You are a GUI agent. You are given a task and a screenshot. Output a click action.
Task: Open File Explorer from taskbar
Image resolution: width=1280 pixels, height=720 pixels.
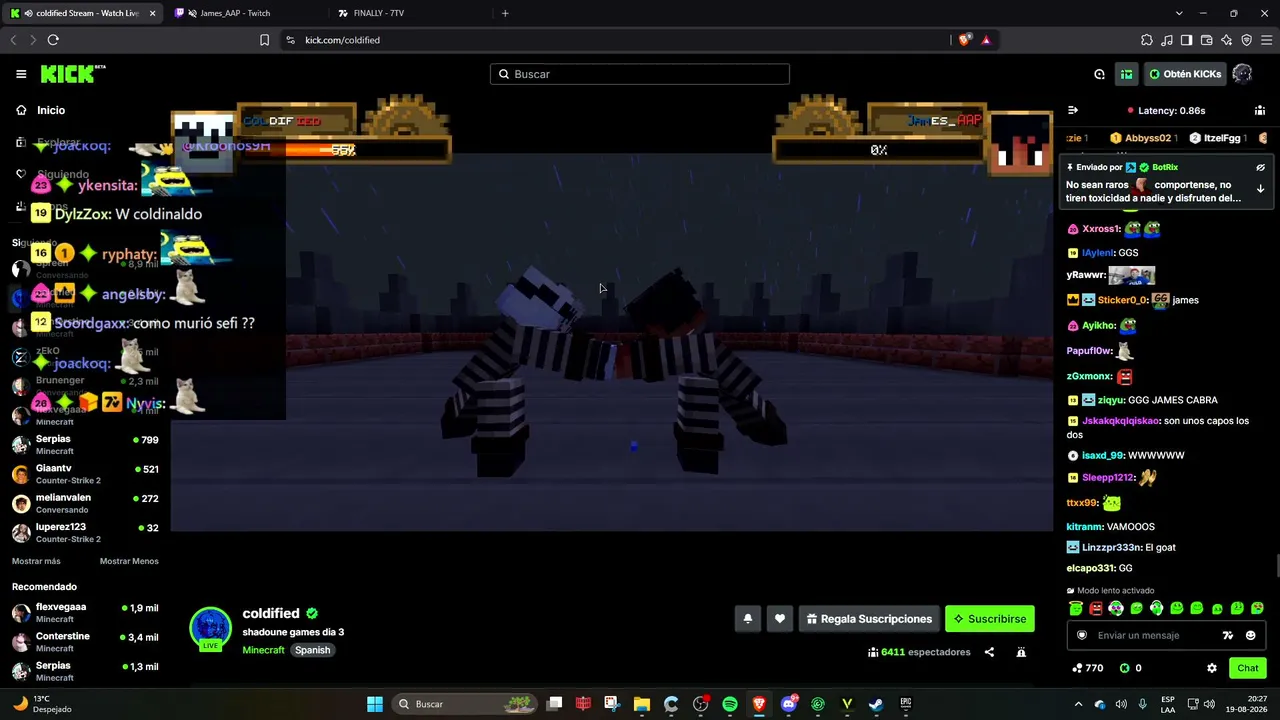click(642, 704)
